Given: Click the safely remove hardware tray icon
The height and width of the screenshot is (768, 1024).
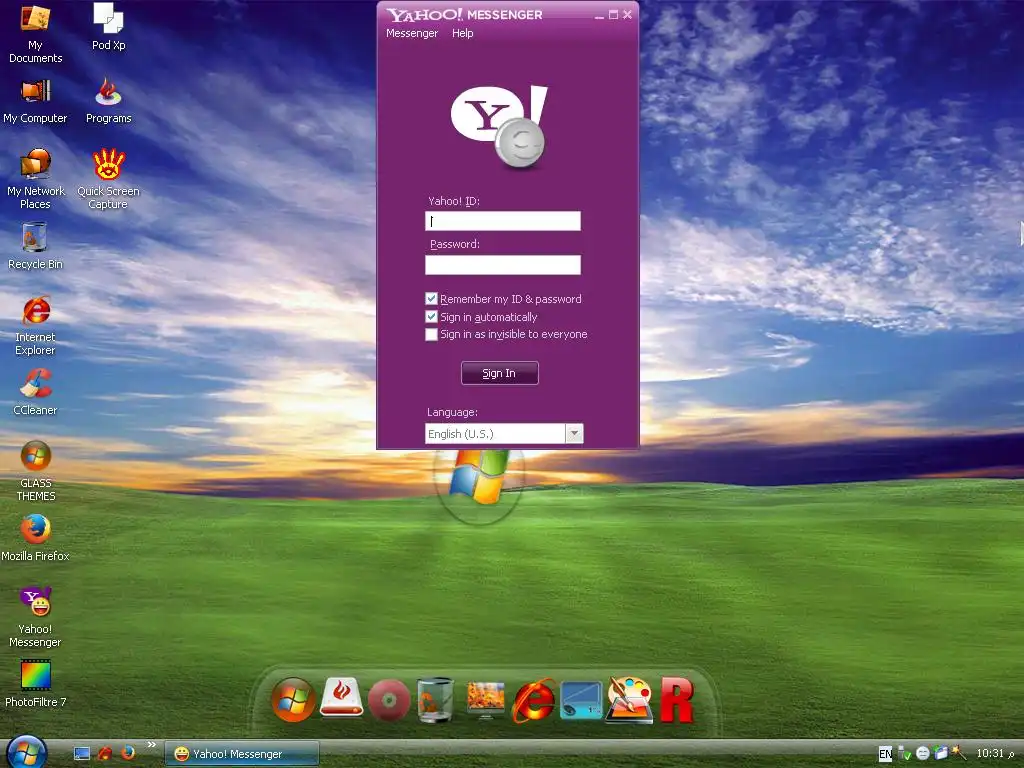Looking at the screenshot, I should [x=904, y=754].
